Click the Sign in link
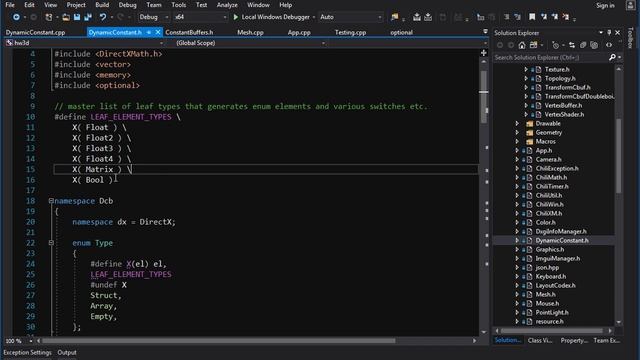640x360 pixels. pos(605,5)
